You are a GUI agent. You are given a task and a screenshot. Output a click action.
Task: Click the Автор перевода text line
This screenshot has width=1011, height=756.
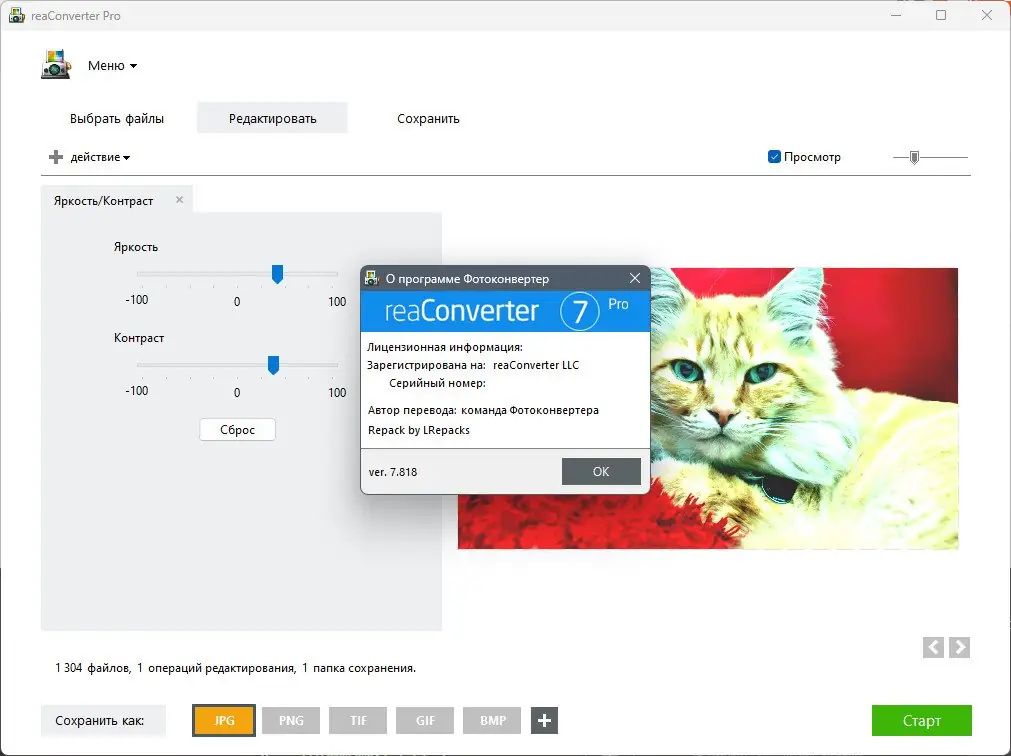[x=483, y=410]
